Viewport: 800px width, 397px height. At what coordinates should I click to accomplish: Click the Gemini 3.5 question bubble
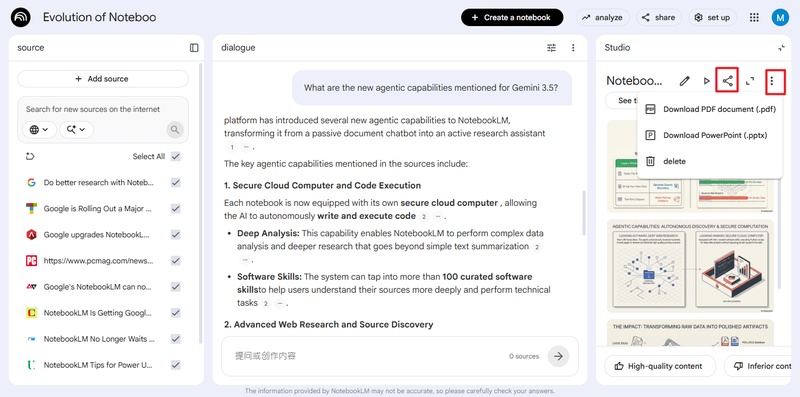click(x=432, y=88)
